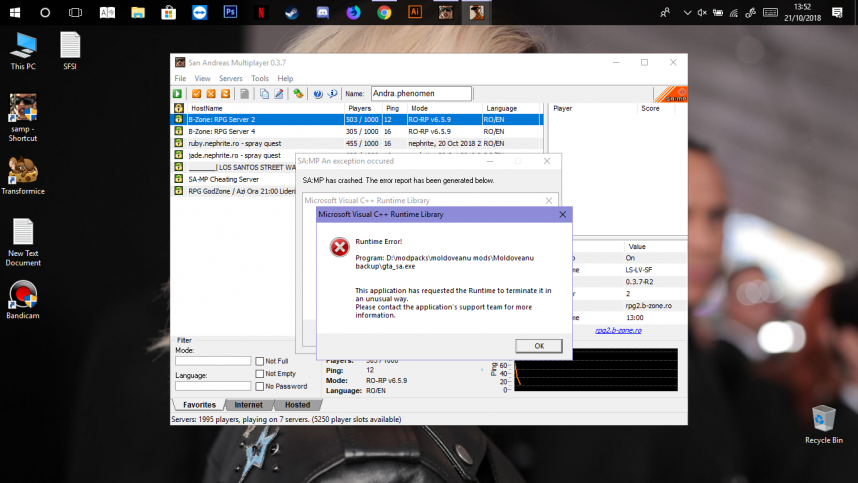Open the Tools menu in SA-MP

click(260, 78)
